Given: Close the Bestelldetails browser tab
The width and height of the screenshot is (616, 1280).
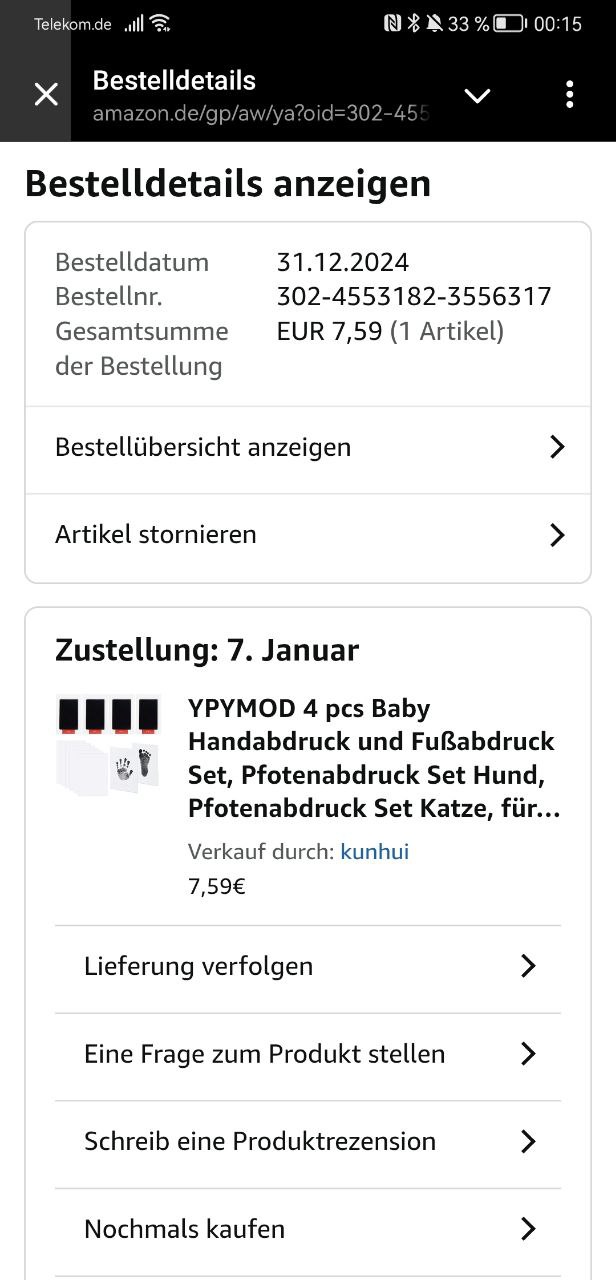Looking at the screenshot, I should (46, 95).
